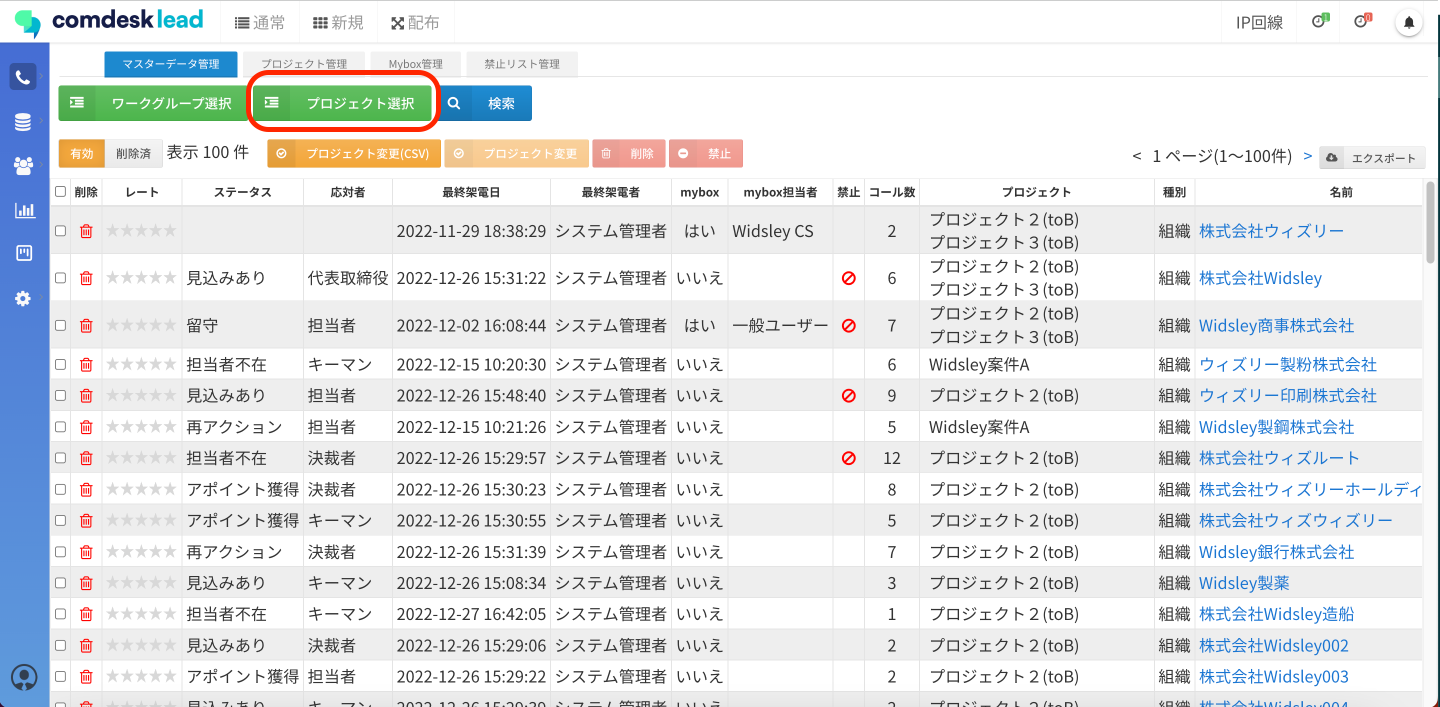Open the bar chart reports icon

point(23,210)
